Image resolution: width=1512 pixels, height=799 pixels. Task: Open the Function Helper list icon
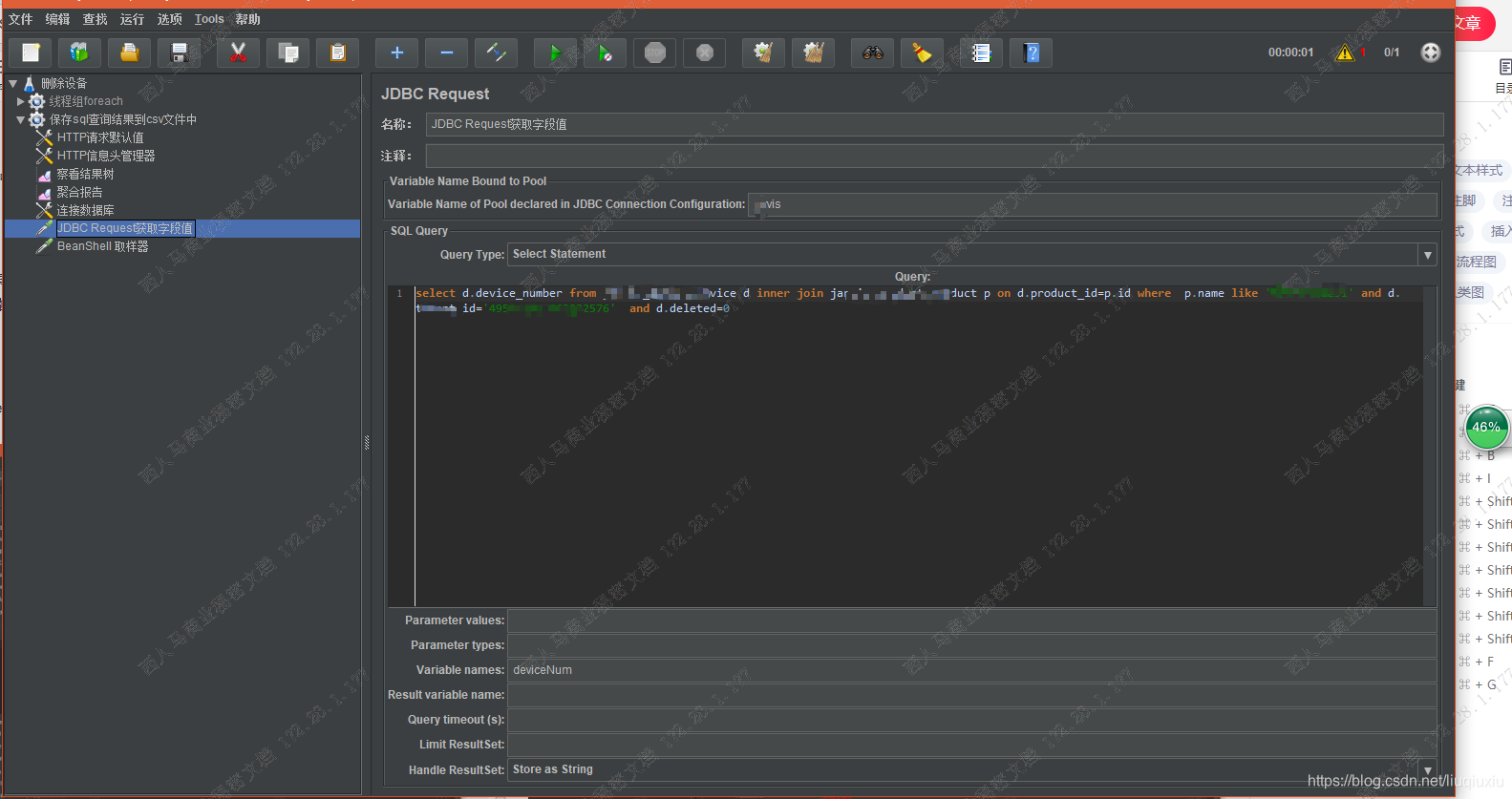(982, 53)
